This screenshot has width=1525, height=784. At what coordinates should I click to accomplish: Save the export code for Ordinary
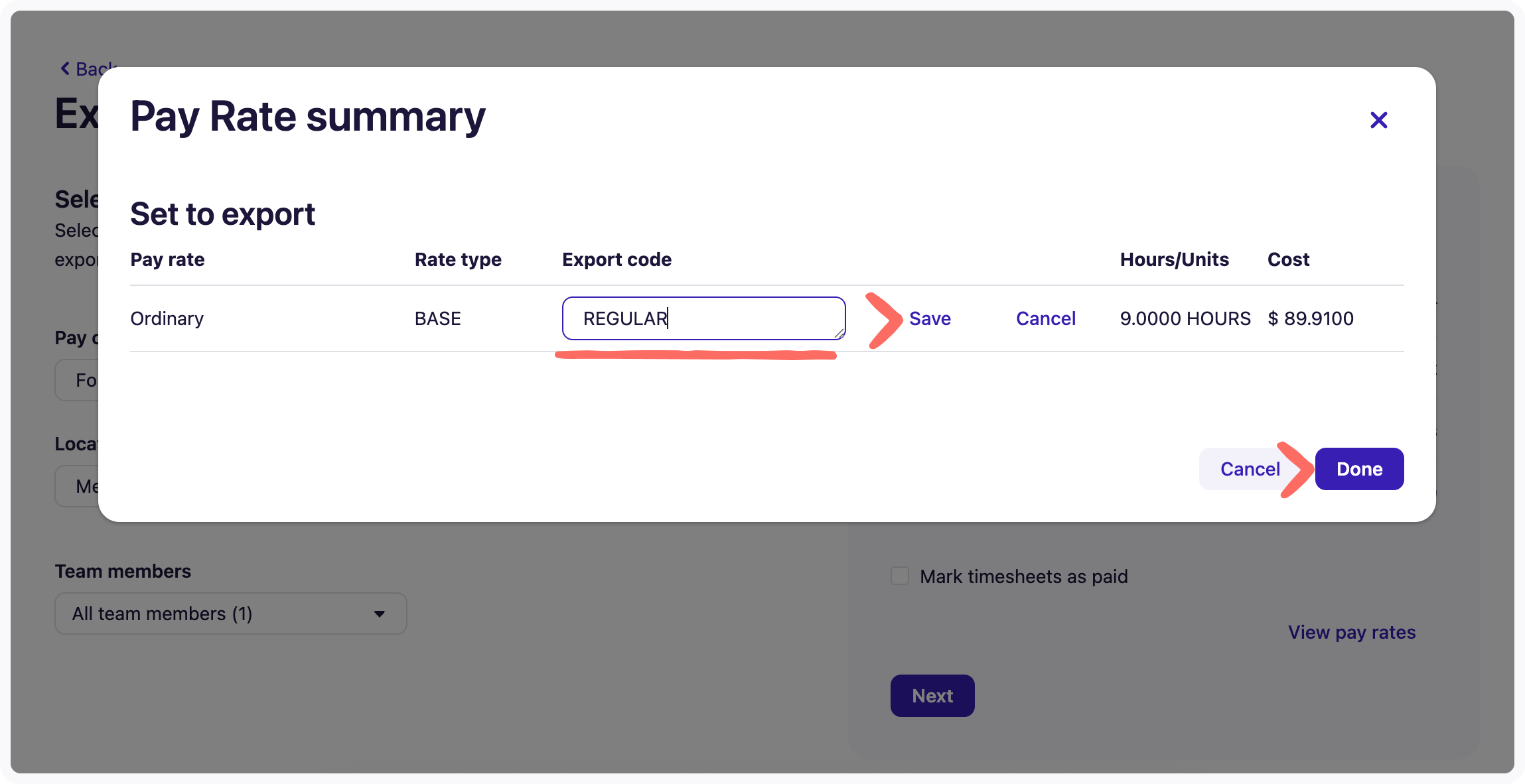[x=930, y=318]
